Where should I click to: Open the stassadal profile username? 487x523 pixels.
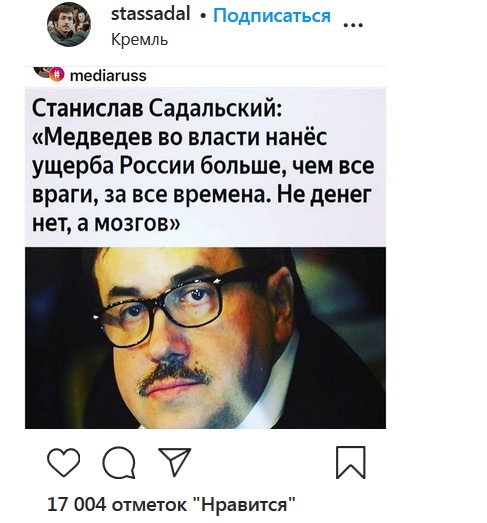pos(150,14)
